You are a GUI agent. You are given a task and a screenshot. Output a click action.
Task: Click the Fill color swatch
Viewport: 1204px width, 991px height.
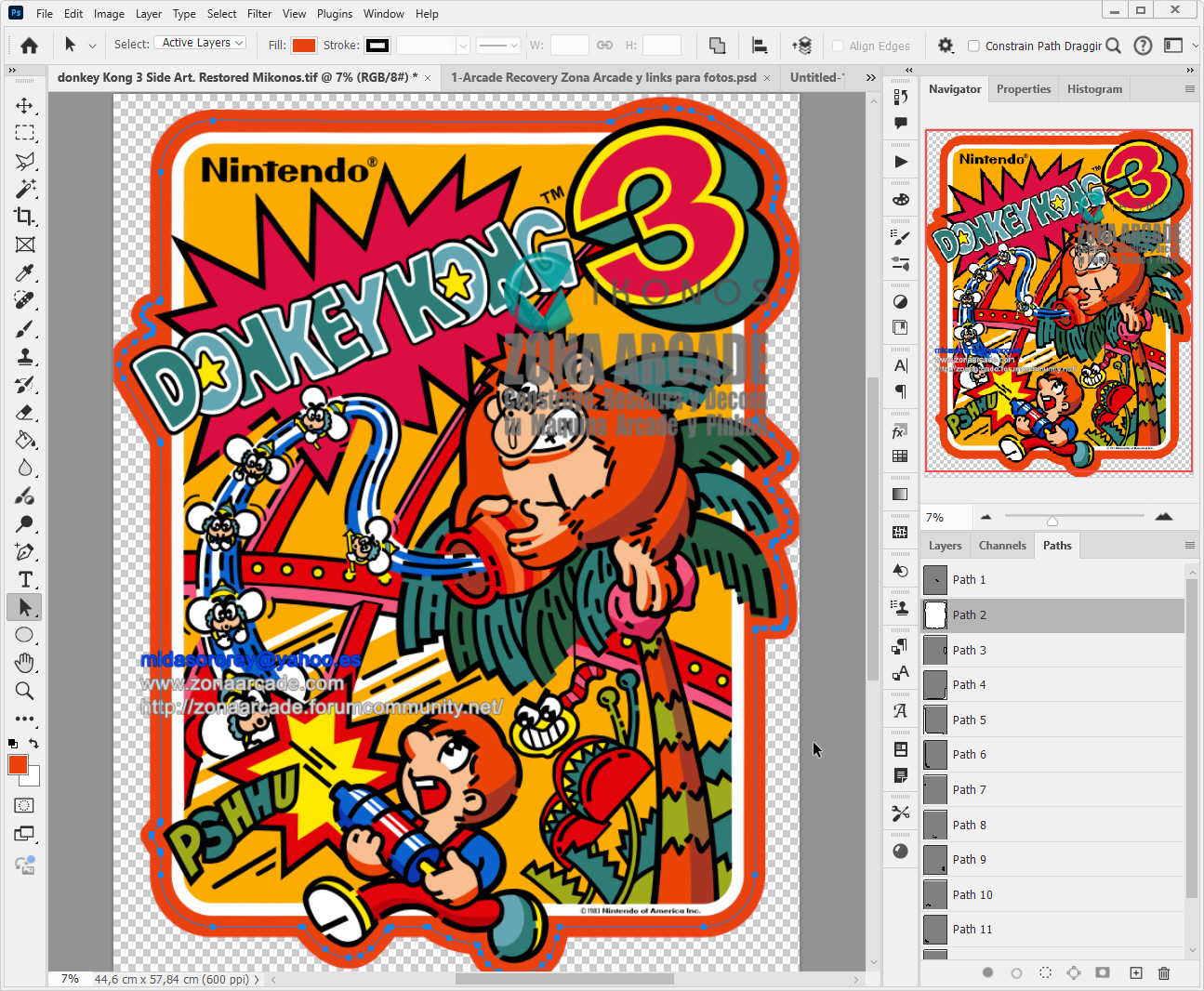point(304,46)
